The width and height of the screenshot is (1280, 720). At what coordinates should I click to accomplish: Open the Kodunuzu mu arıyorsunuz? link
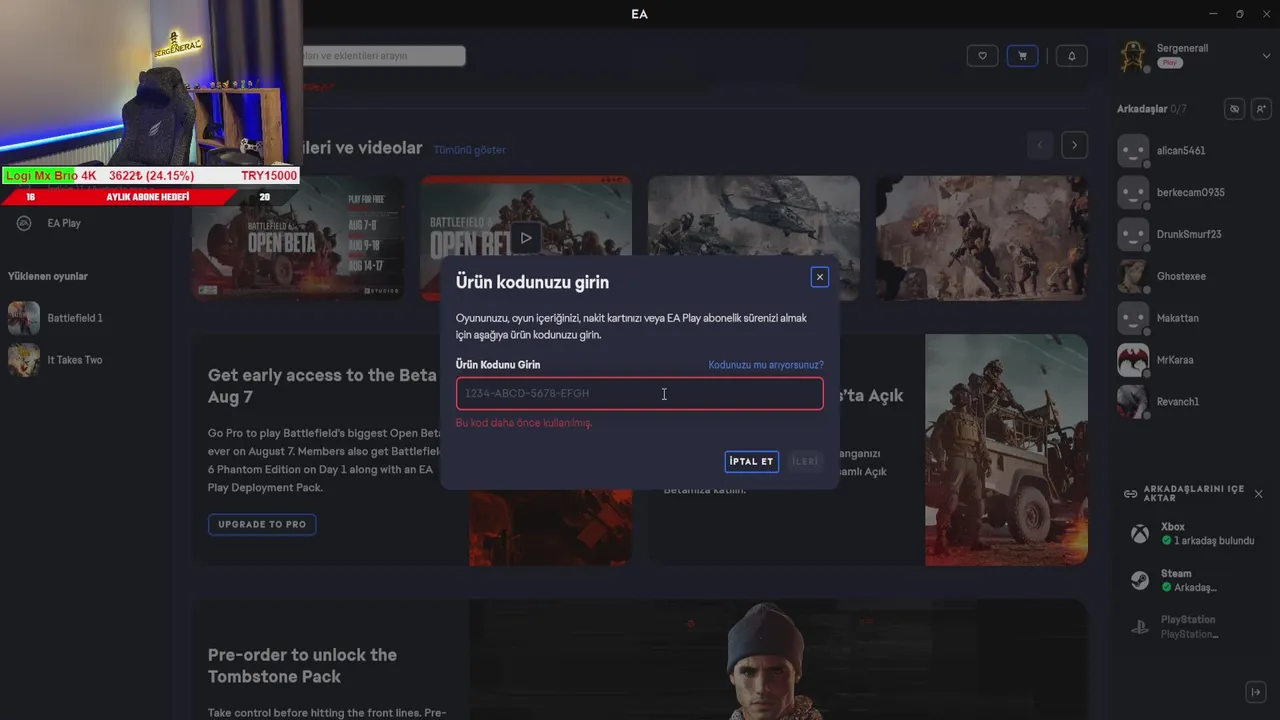click(x=766, y=365)
